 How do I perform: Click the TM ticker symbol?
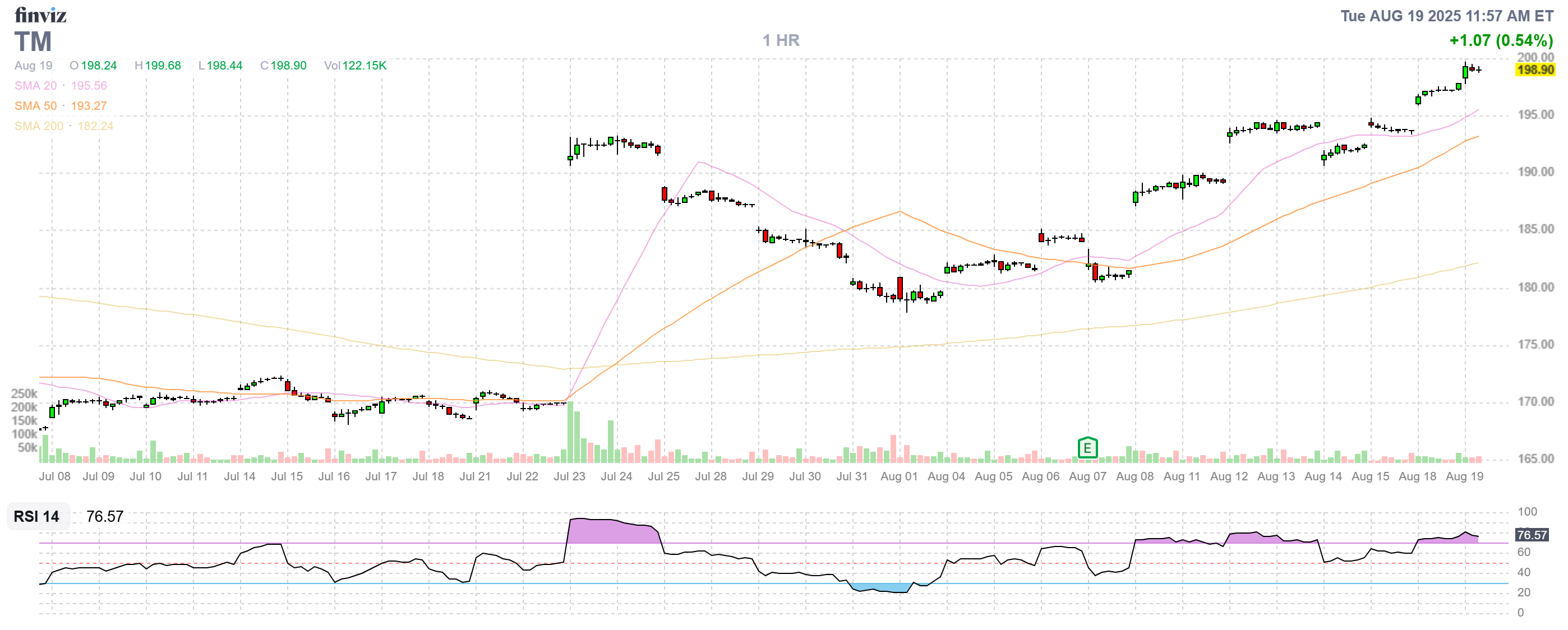click(33, 42)
